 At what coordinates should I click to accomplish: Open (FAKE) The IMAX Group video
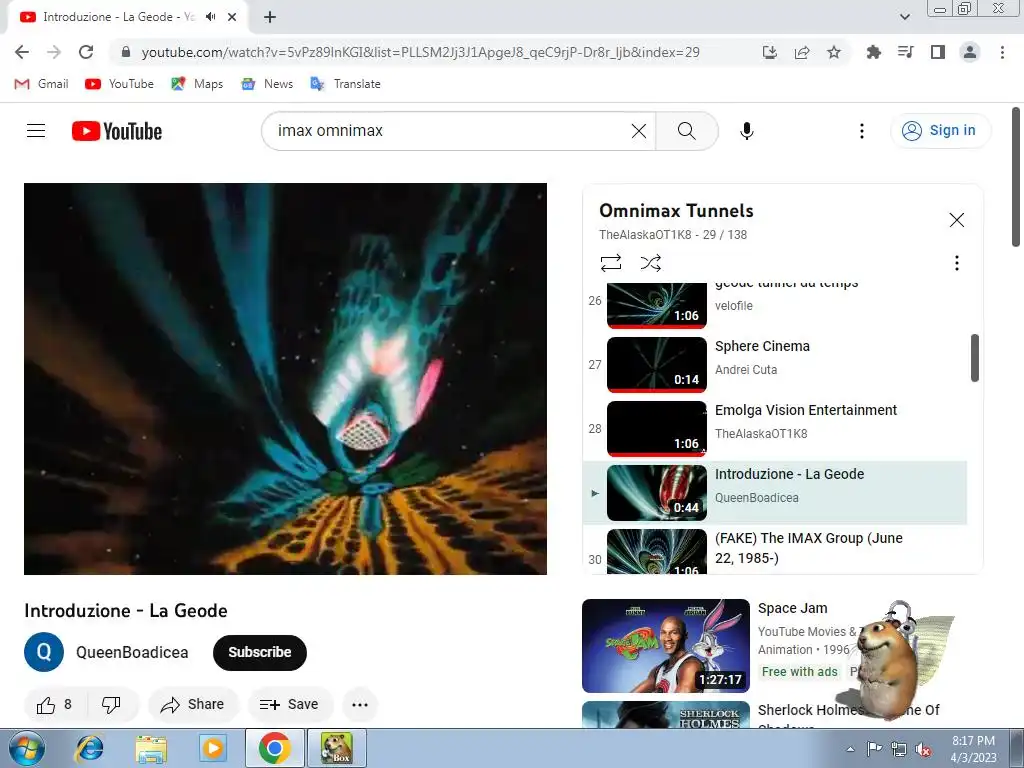(775, 550)
